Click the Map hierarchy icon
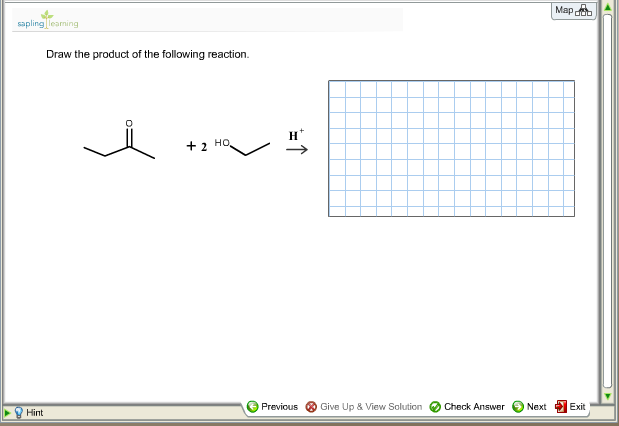This screenshot has height=426, width=619. (583, 11)
